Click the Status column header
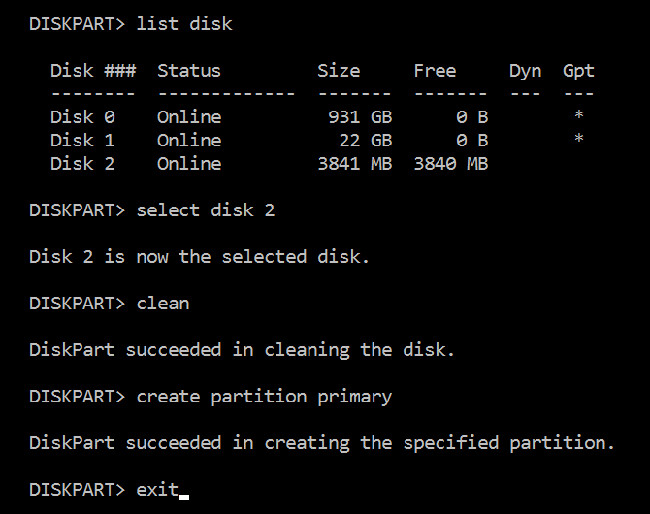The image size is (650, 514). pos(188,71)
